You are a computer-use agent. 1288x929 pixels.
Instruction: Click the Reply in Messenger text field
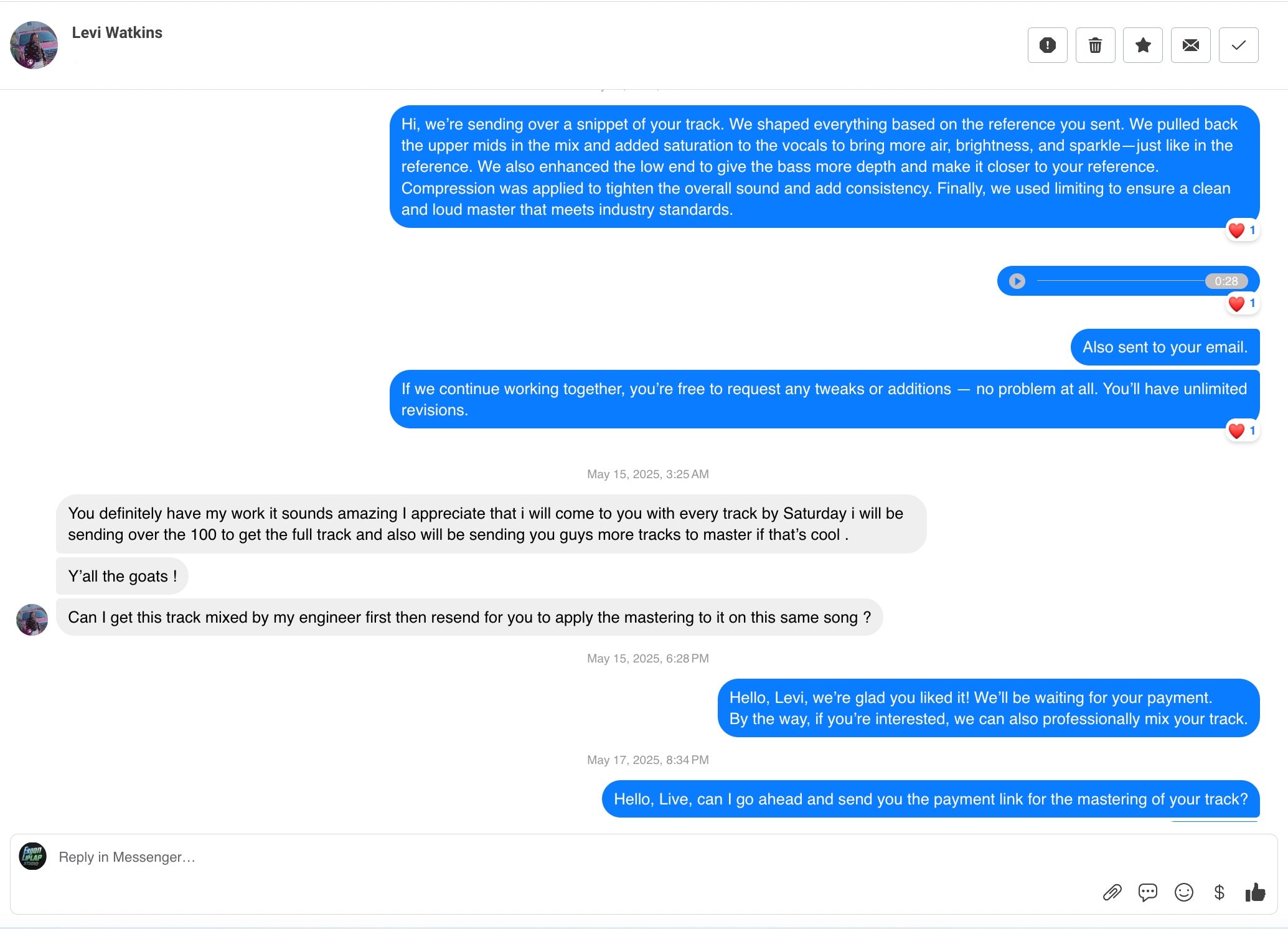(560, 857)
